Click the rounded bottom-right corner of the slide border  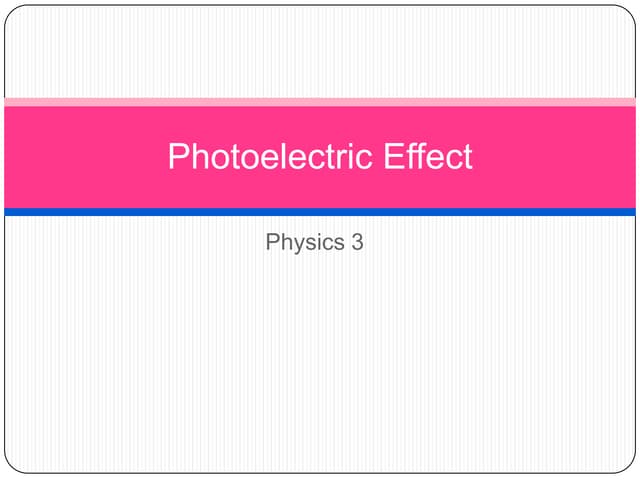(628, 465)
